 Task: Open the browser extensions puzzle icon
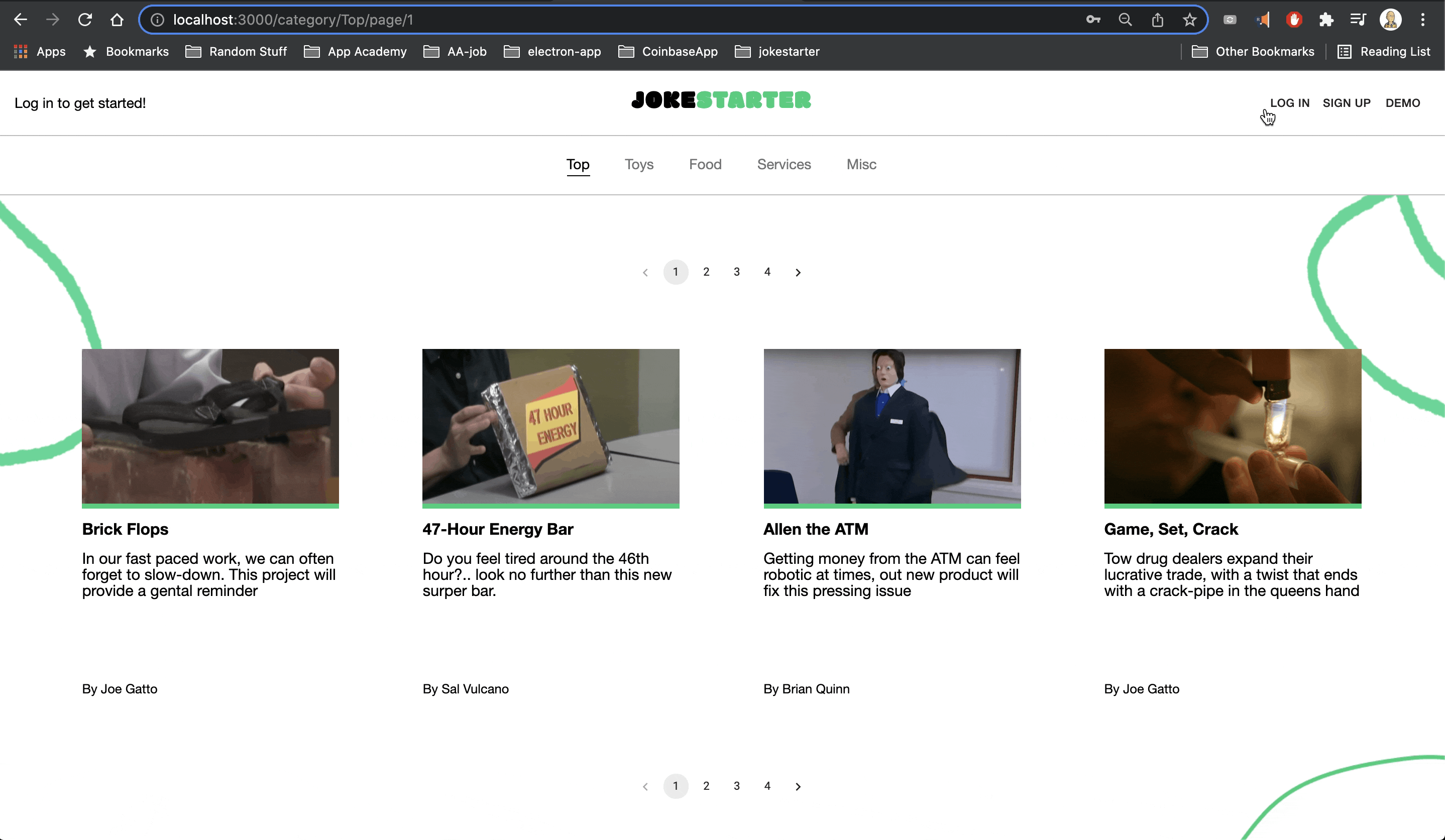[x=1326, y=20]
